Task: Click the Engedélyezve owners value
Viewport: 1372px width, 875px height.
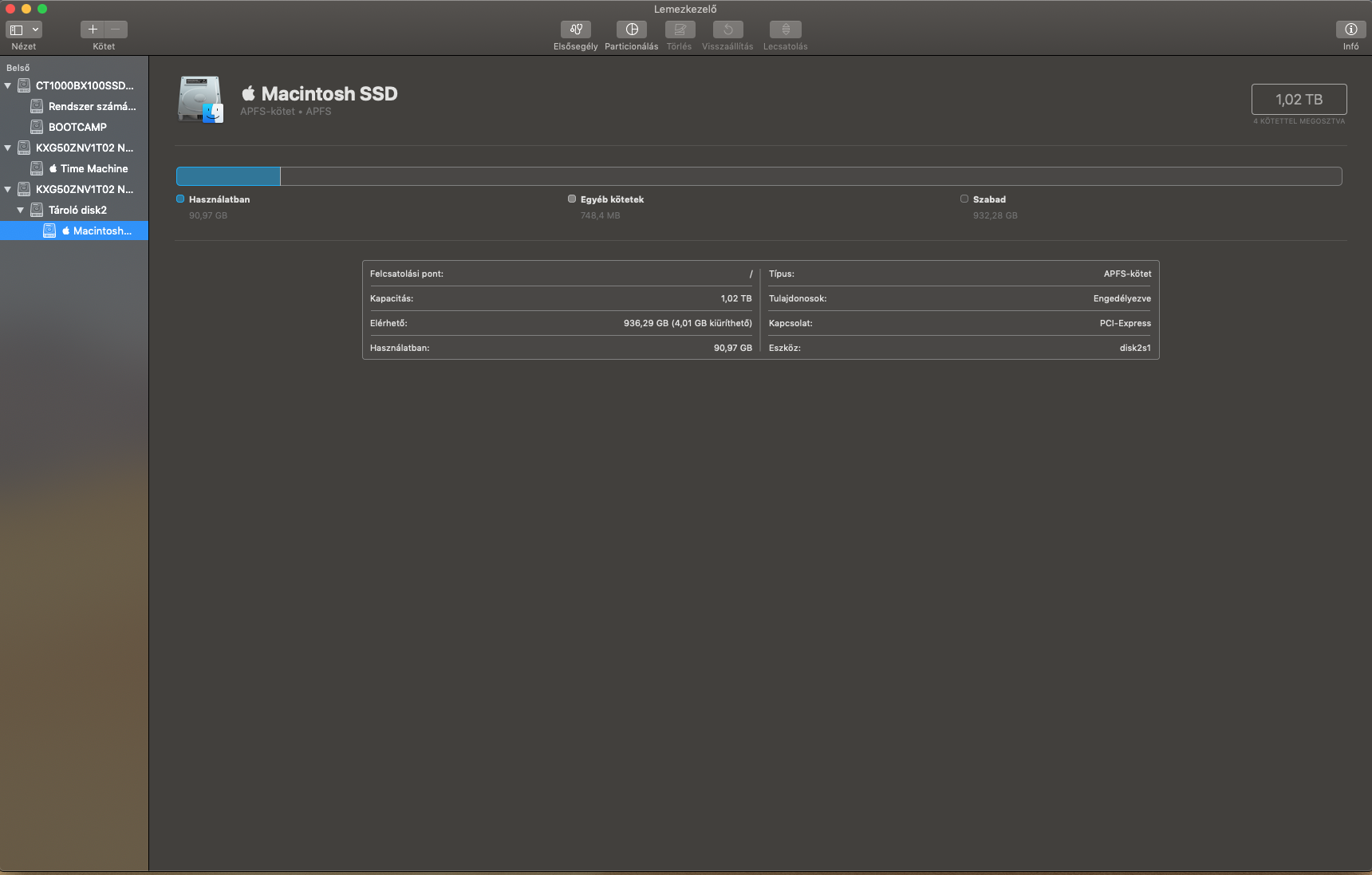Action: tap(1122, 298)
